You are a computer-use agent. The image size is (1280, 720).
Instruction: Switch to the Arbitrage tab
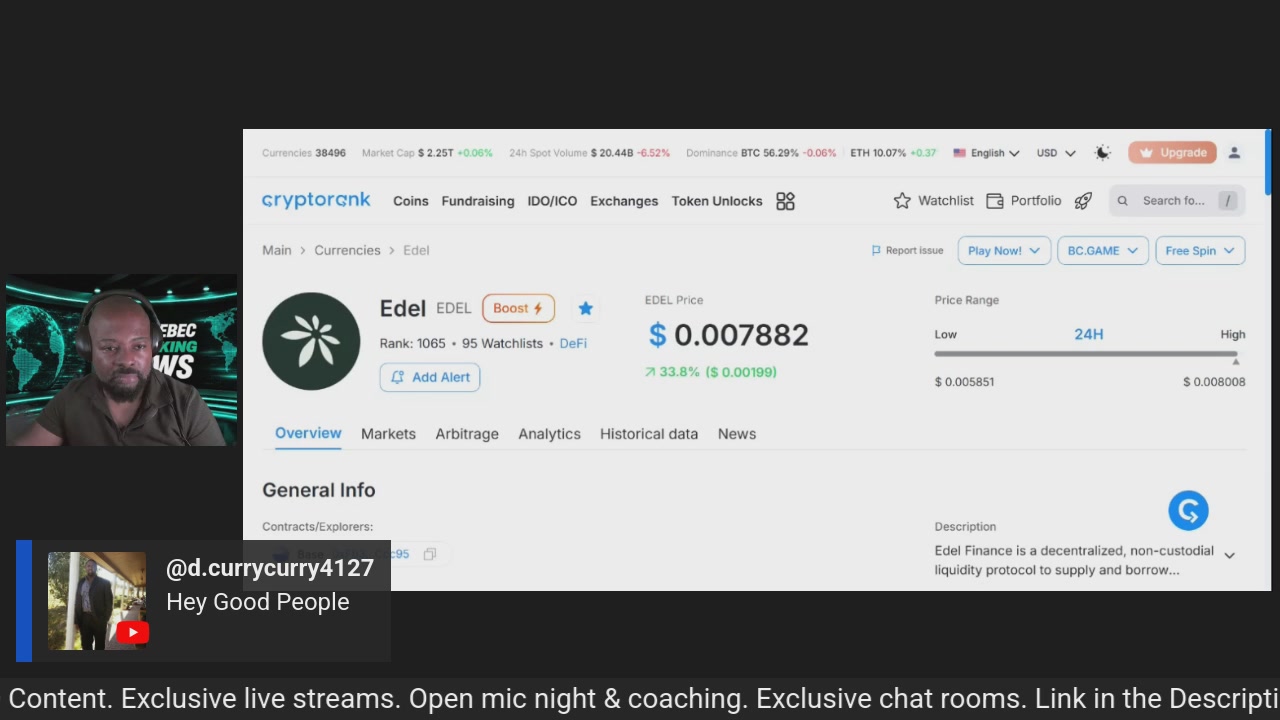[467, 434]
